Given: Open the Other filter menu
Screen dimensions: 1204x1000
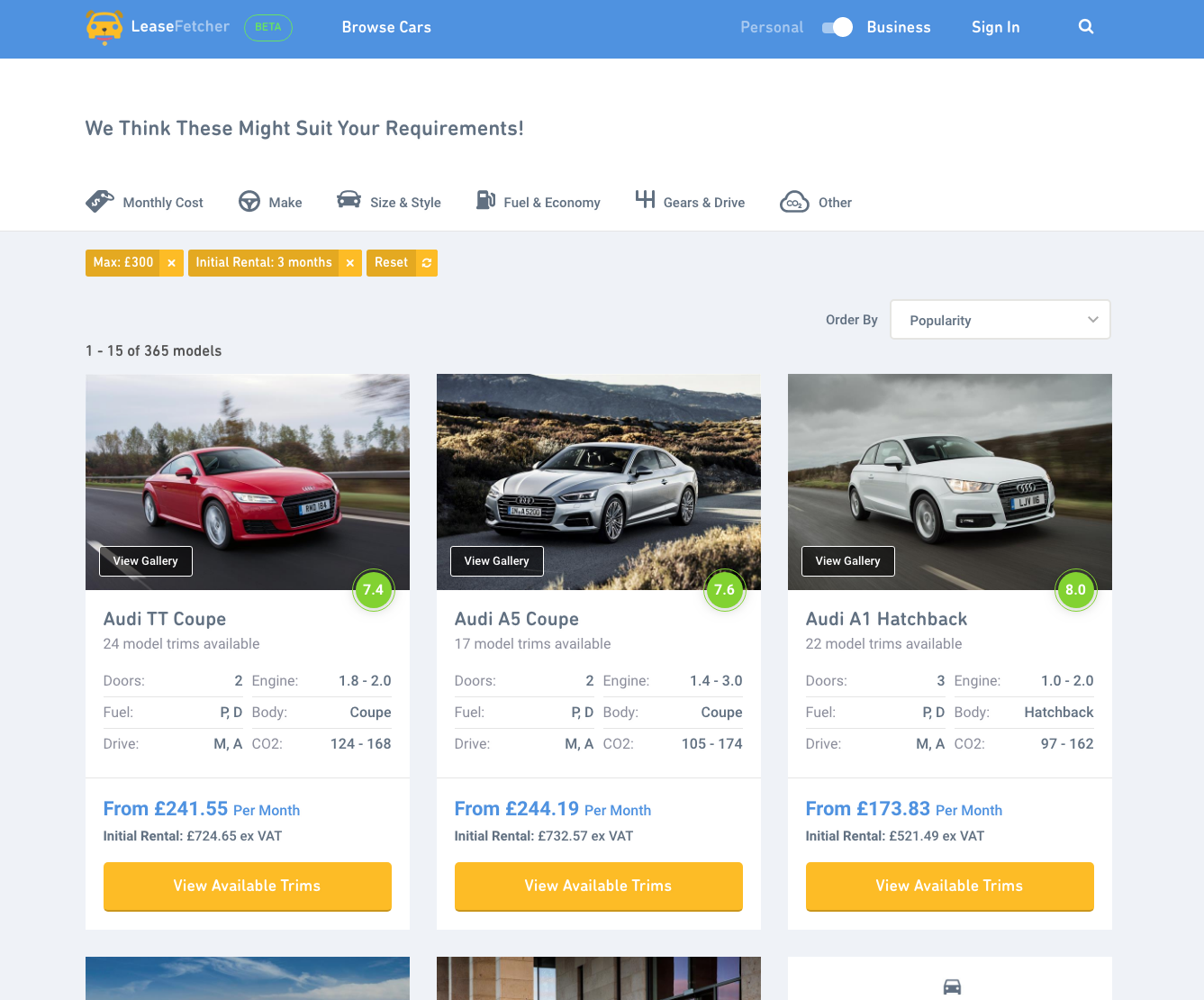Looking at the screenshot, I should click(816, 202).
